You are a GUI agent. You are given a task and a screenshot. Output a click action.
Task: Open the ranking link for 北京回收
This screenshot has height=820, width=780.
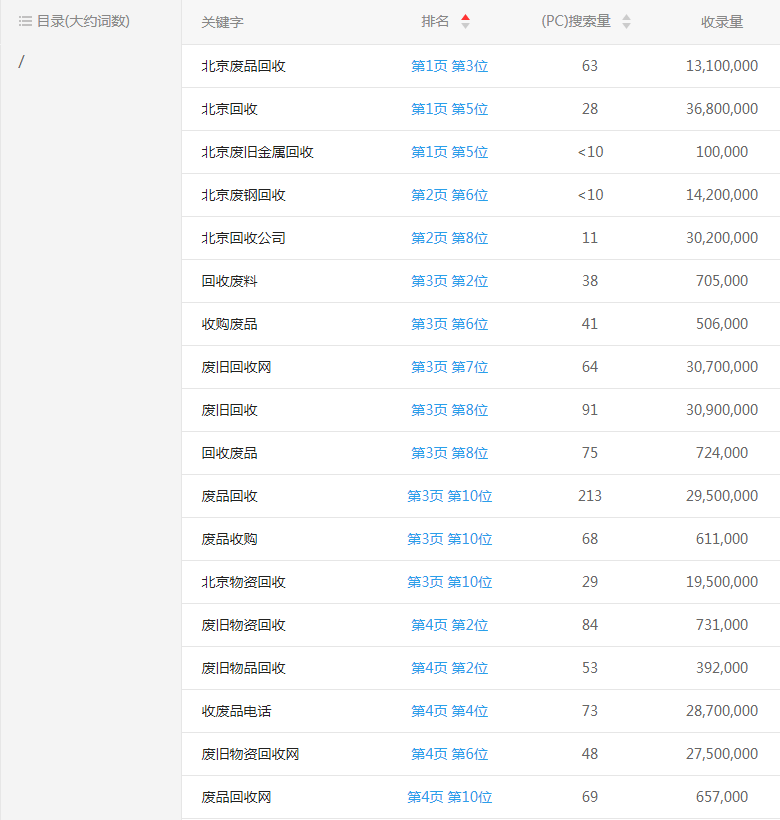point(449,109)
